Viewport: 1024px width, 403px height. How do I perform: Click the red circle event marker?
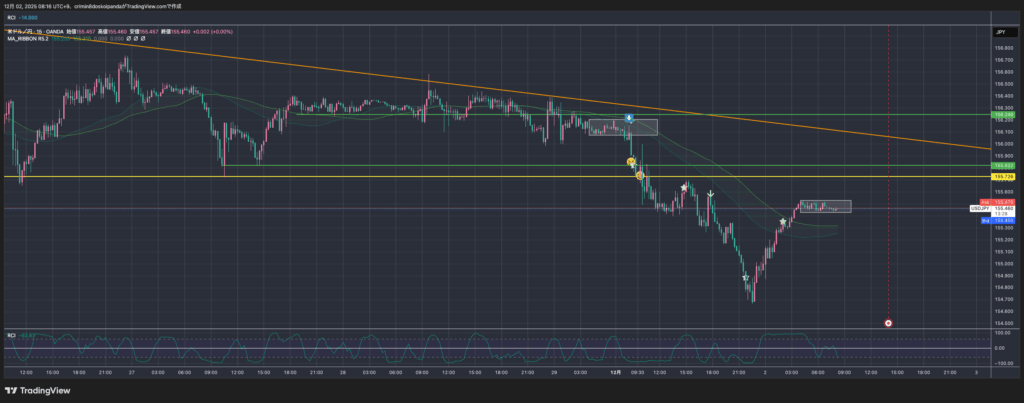889,323
